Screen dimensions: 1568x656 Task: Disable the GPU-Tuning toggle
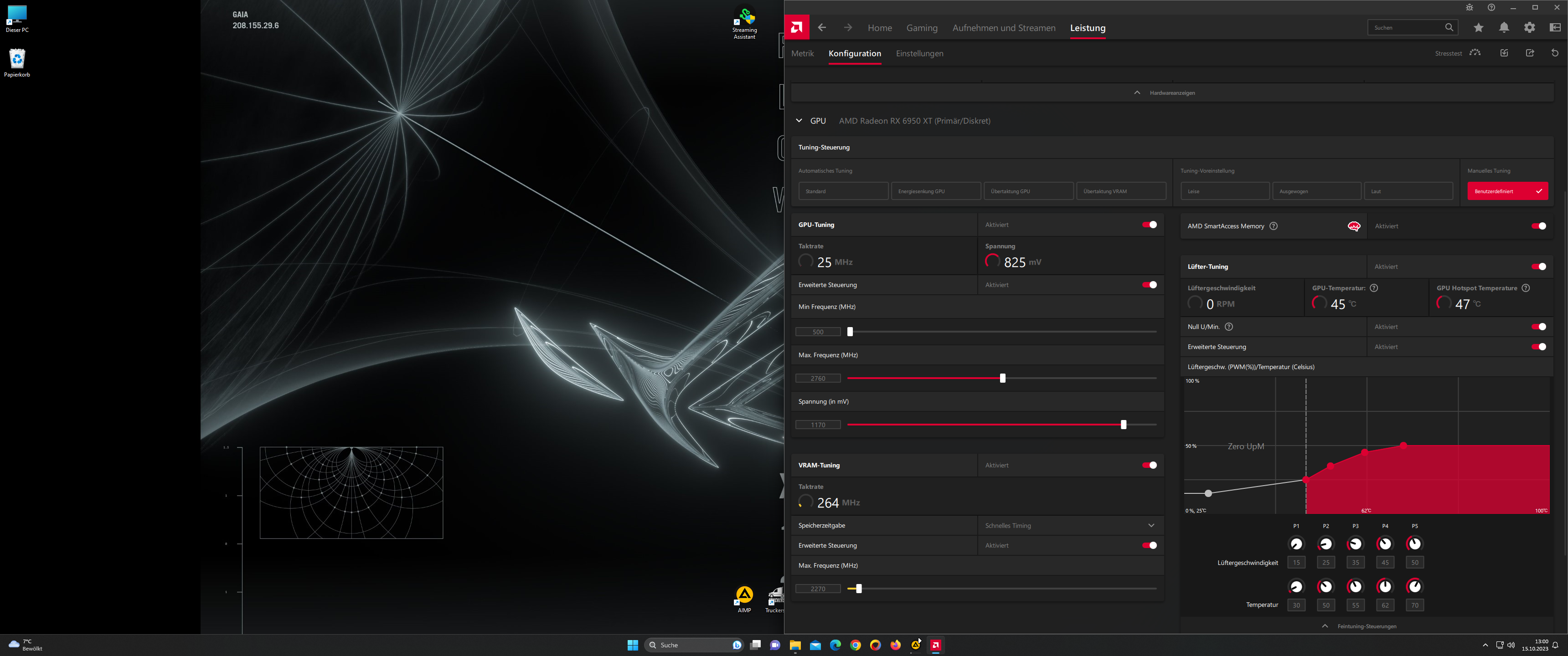point(1149,225)
